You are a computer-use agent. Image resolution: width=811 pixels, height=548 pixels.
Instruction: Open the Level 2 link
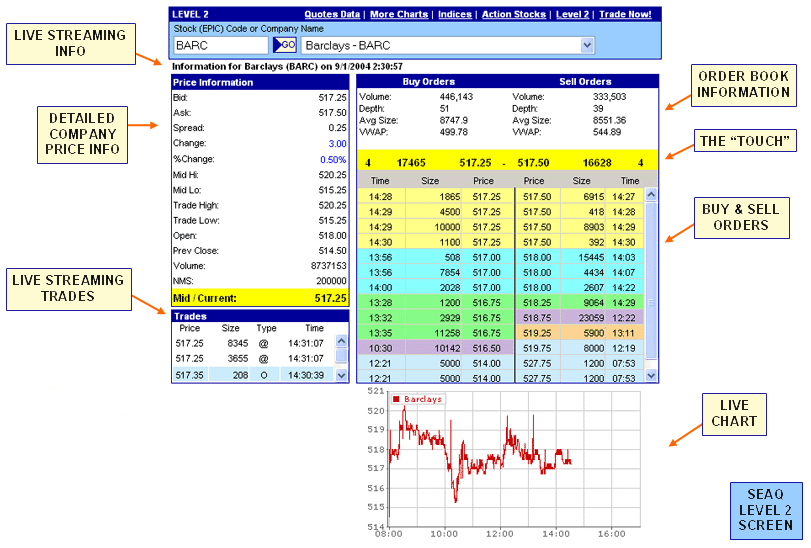572,14
